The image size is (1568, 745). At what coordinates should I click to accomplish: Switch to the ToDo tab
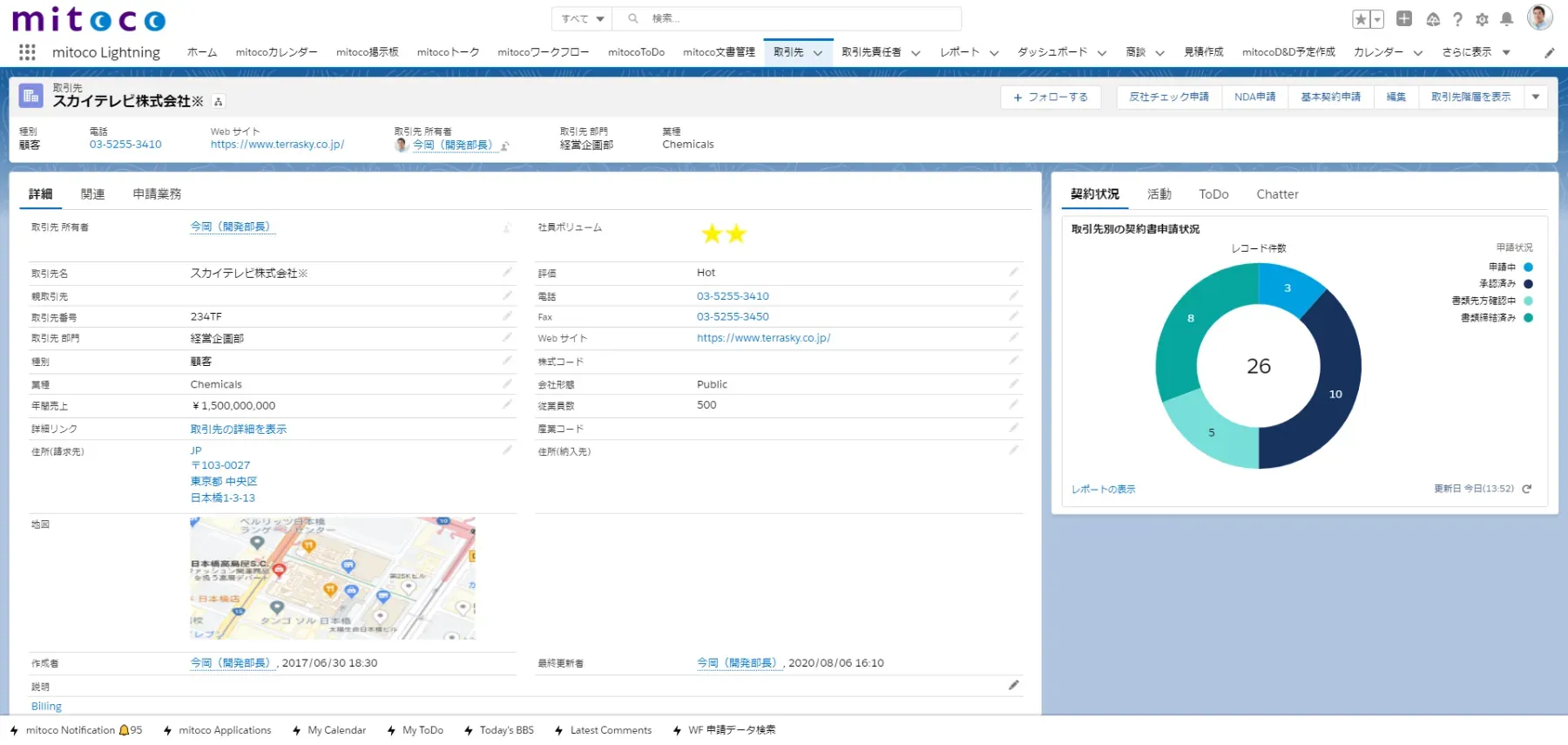tap(1213, 194)
